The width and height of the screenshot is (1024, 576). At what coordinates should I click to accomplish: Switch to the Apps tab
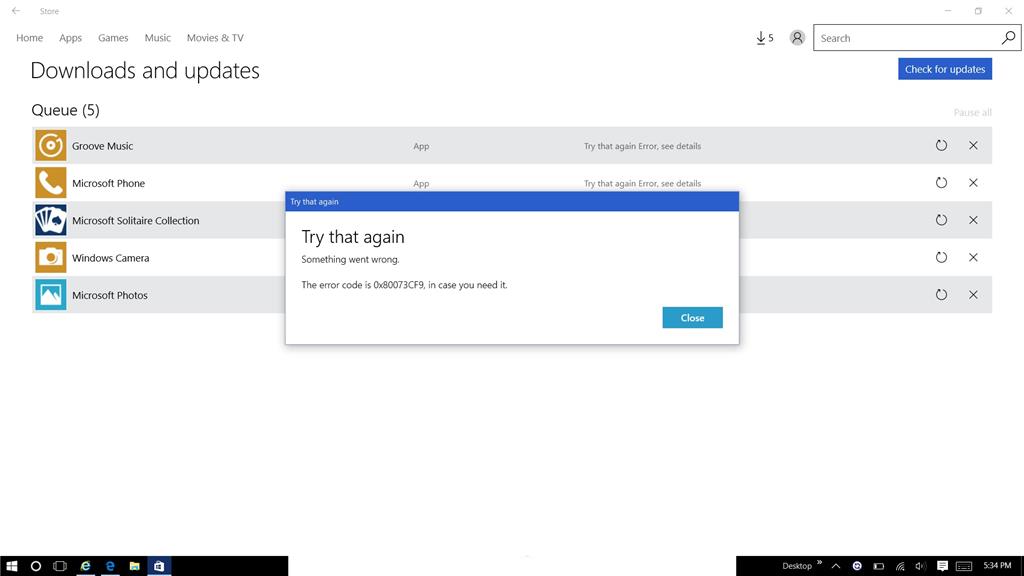coord(71,38)
